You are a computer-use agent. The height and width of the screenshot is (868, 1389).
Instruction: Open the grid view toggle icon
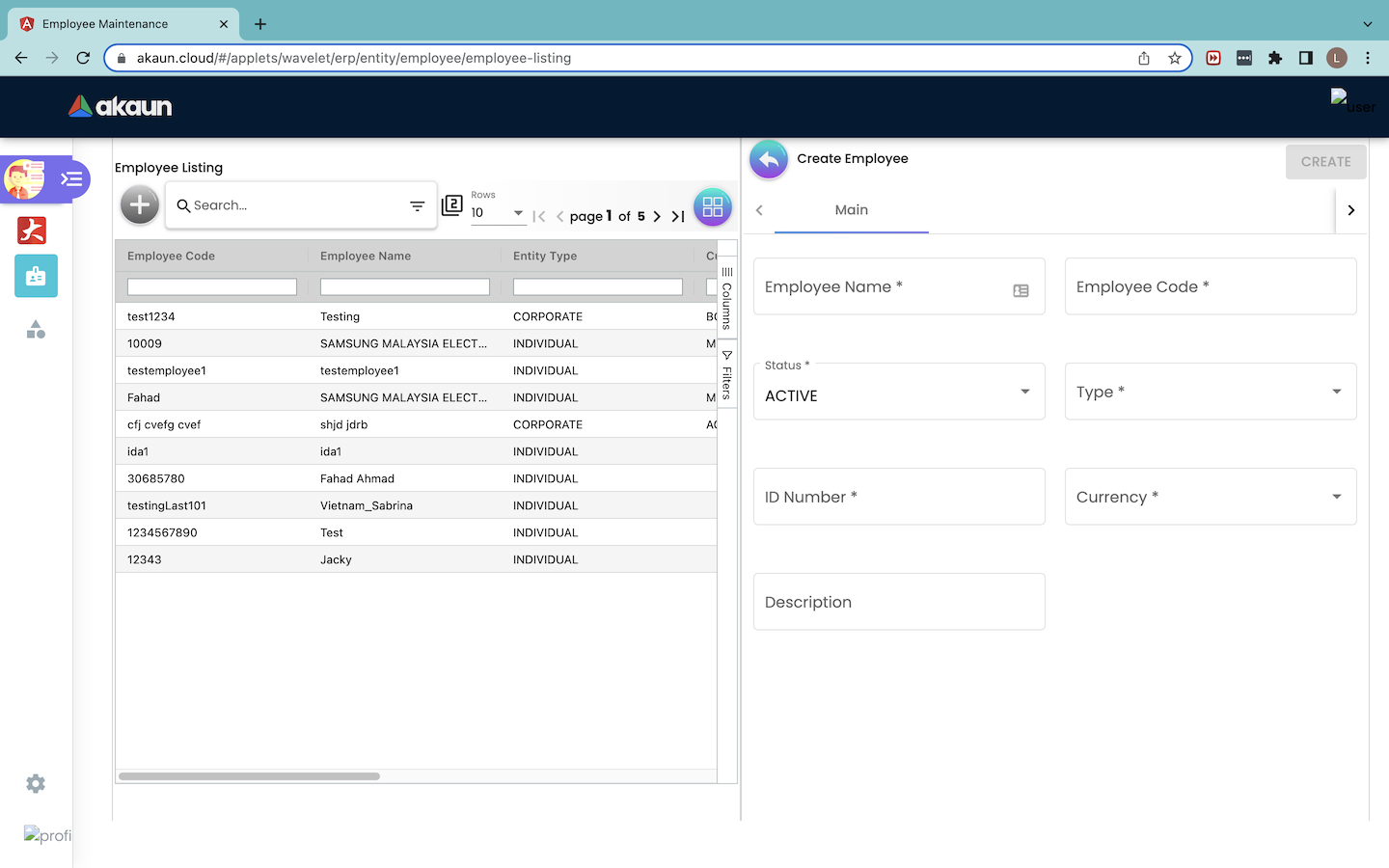tap(712, 206)
